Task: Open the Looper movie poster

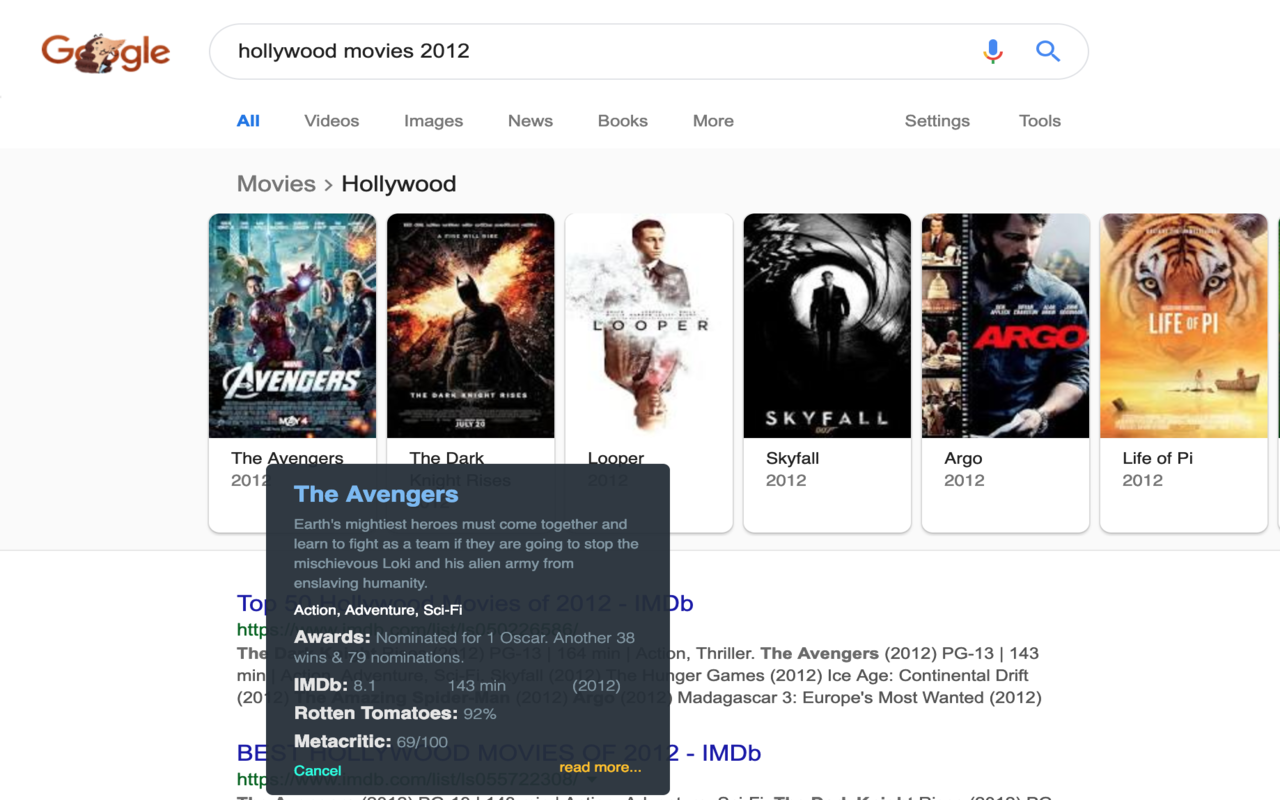Action: click(x=649, y=326)
